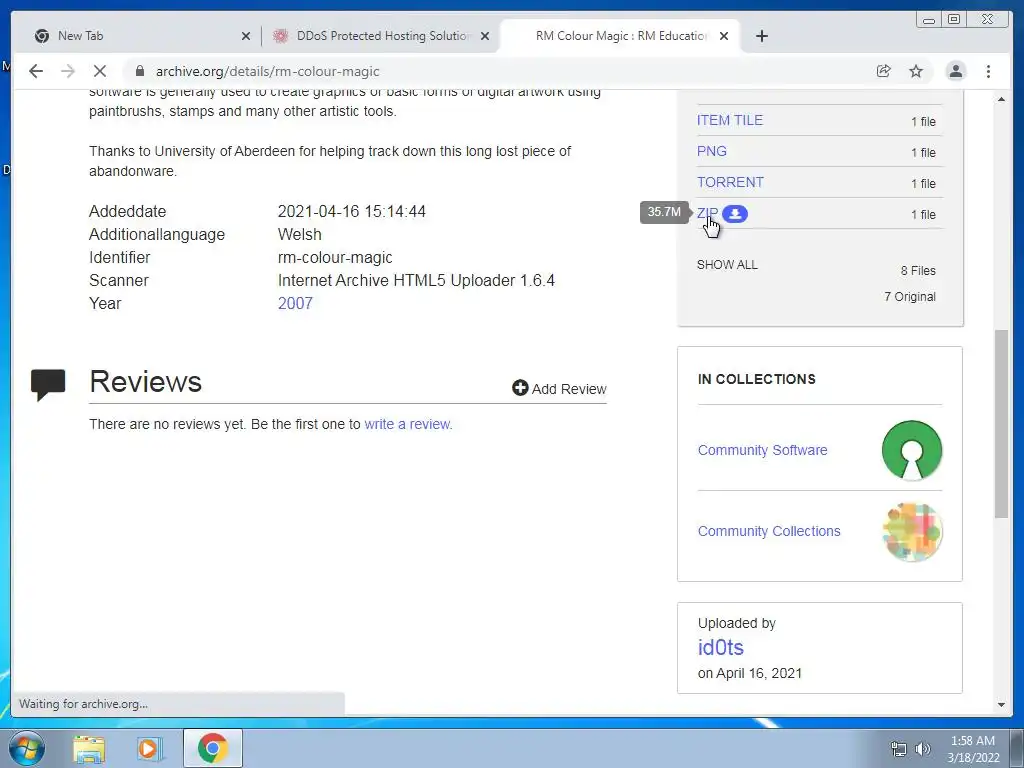Click the 'Welsh' language value
This screenshot has height=768, width=1024.
(300, 234)
